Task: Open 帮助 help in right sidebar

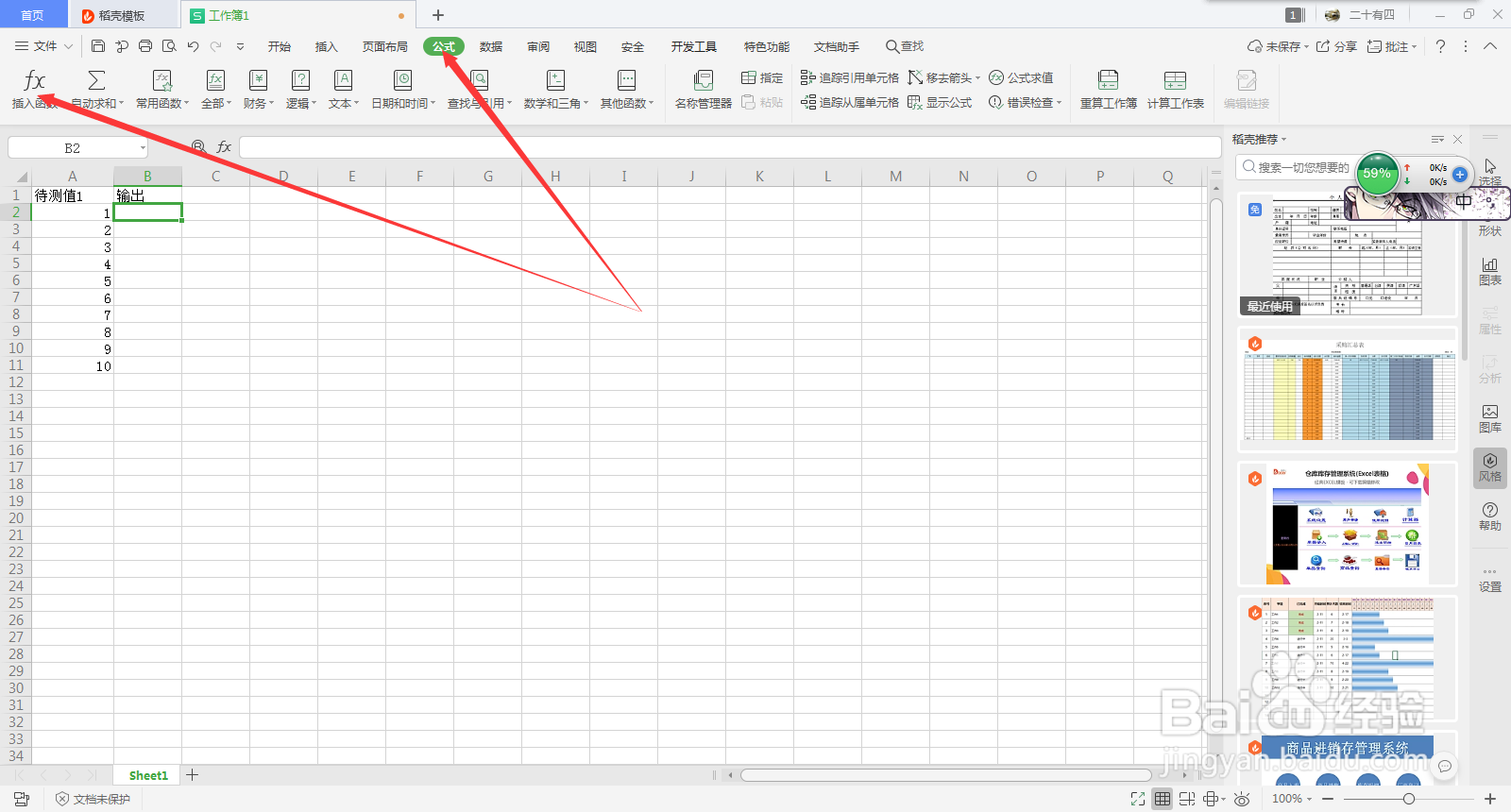Action: click(x=1490, y=516)
